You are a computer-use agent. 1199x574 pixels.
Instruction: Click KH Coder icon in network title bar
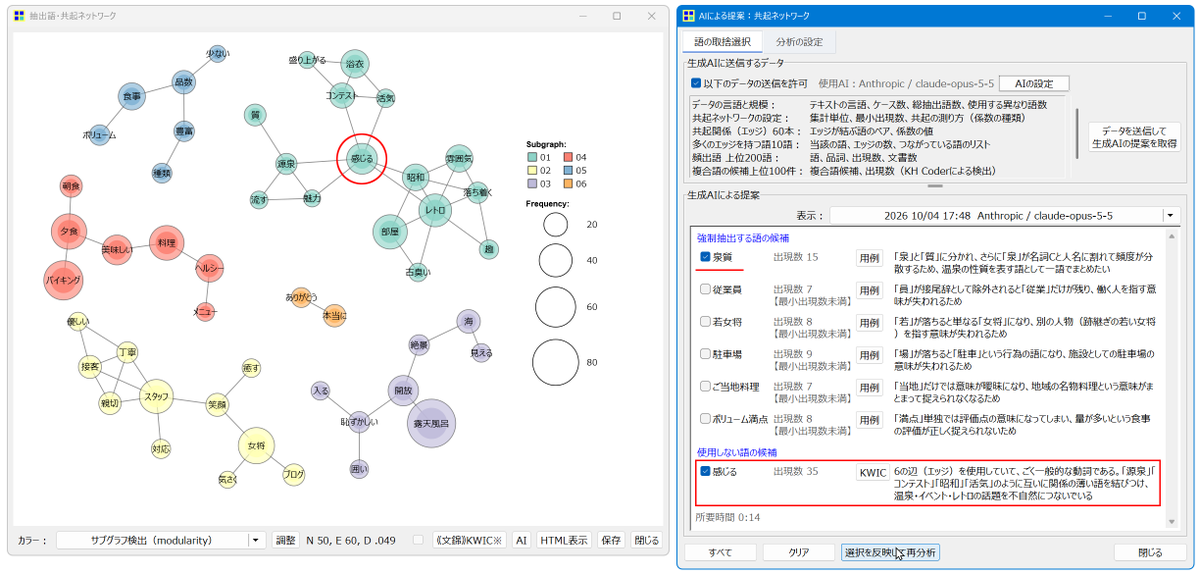click(x=19, y=16)
